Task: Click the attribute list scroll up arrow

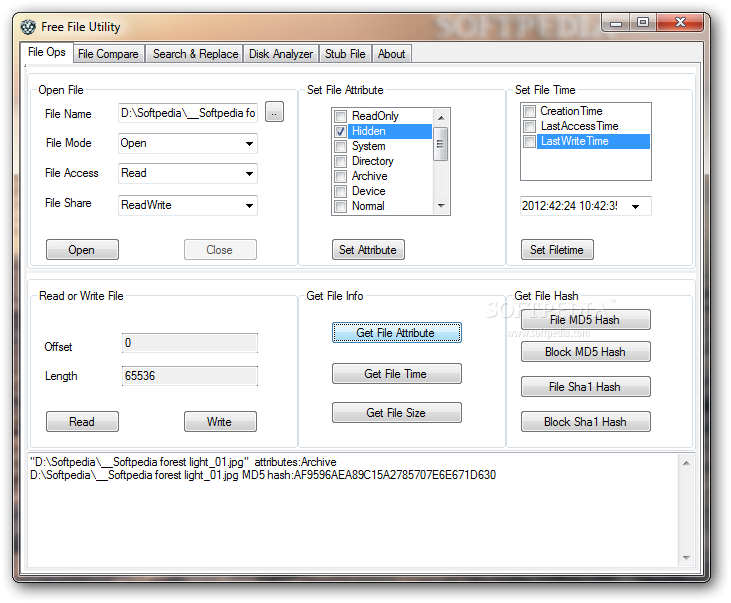Action: pyautogui.click(x=441, y=118)
